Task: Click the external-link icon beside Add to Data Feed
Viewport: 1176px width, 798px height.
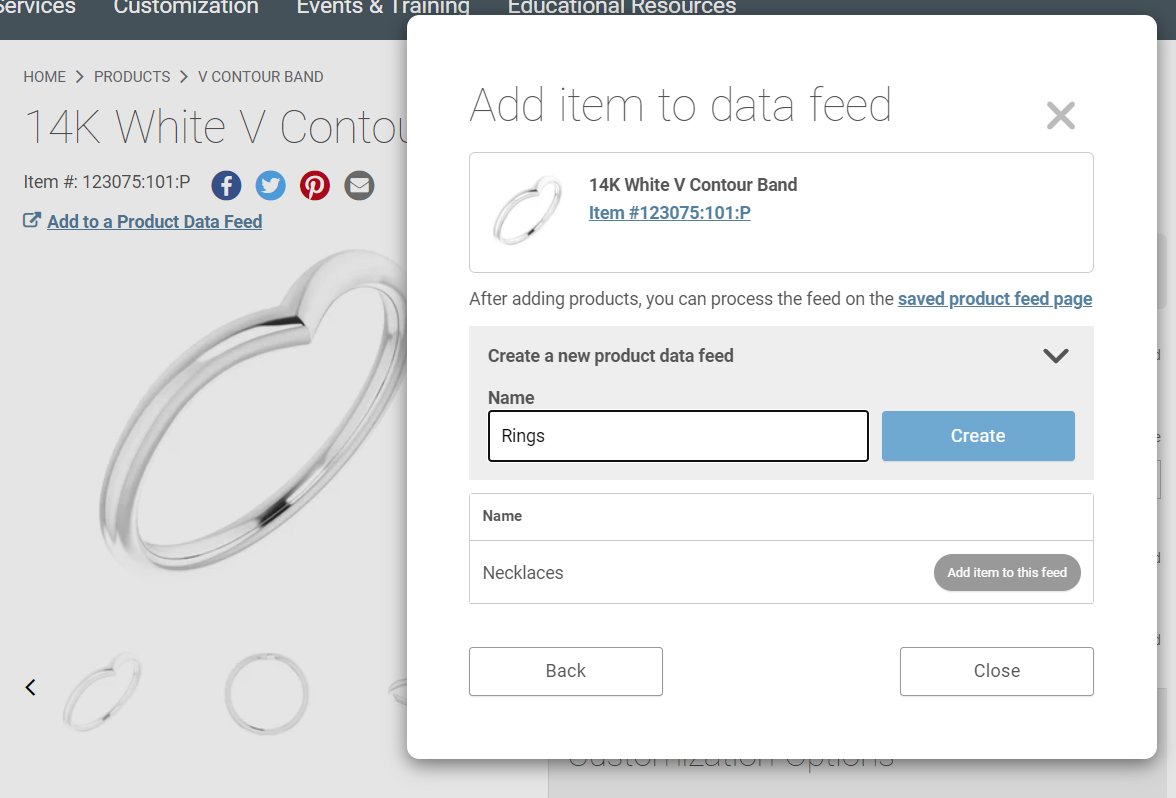Action: point(32,220)
